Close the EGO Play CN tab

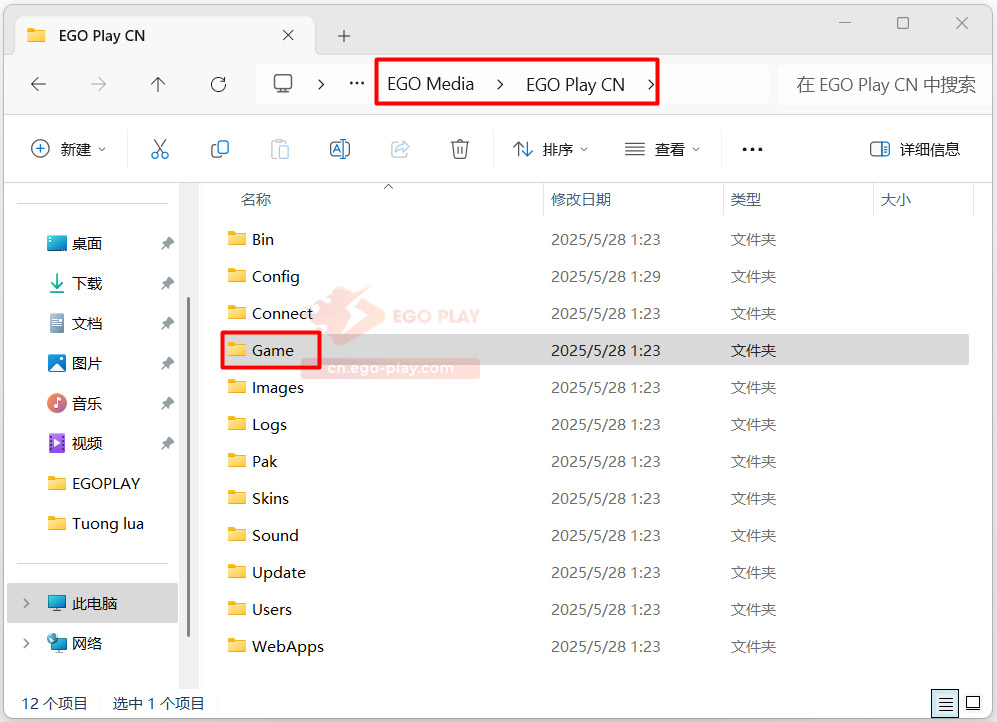(x=288, y=36)
